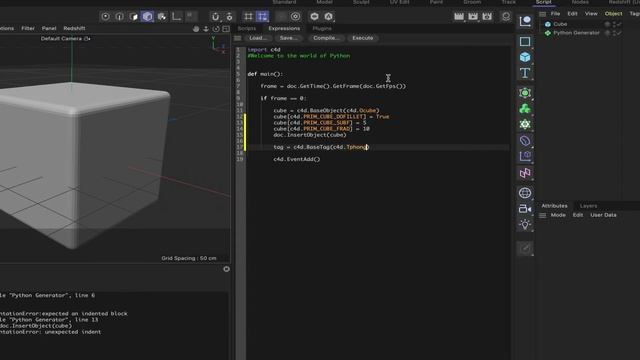Open the Object Manager Edit menu
Image resolution: width=640 pixels, height=360 pixels.
(572, 14)
